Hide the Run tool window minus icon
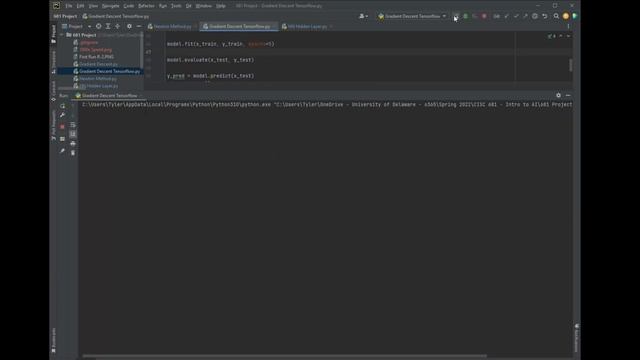Viewport: 640px width, 360px height. (568, 96)
